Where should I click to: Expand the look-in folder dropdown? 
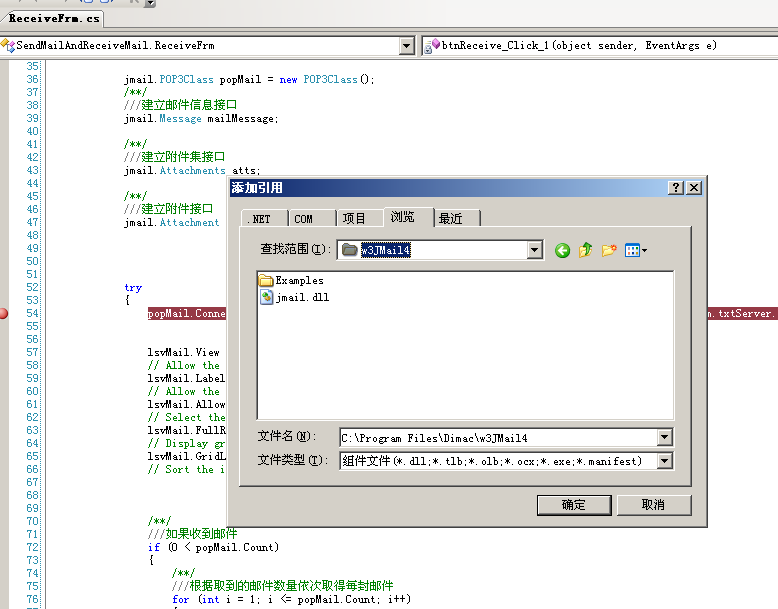click(x=535, y=250)
